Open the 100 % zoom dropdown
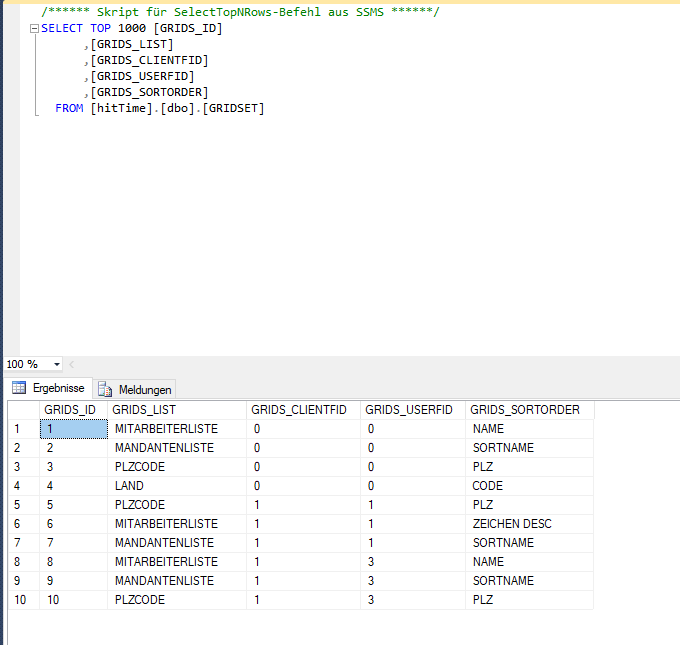The width and height of the screenshot is (680, 645). tap(56, 365)
